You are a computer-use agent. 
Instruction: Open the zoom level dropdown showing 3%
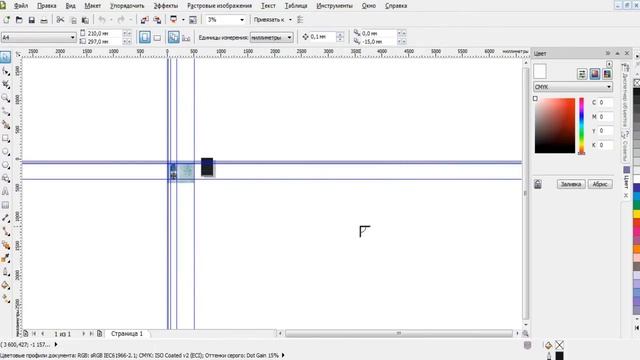point(242,20)
